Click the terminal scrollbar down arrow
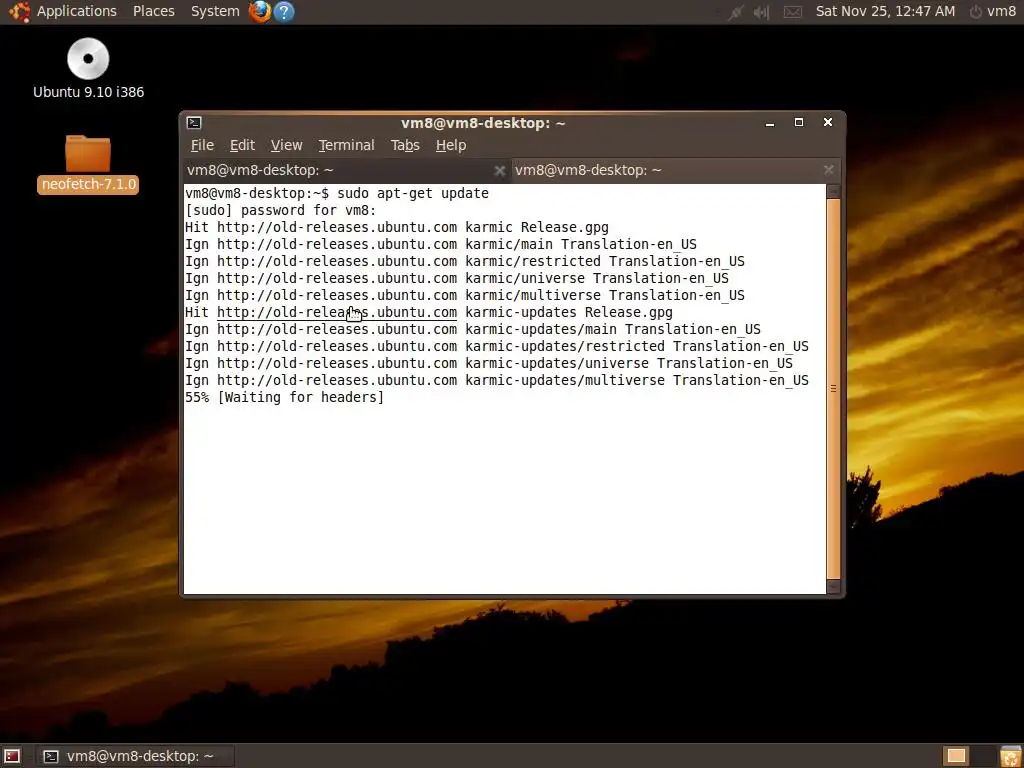 coord(833,586)
